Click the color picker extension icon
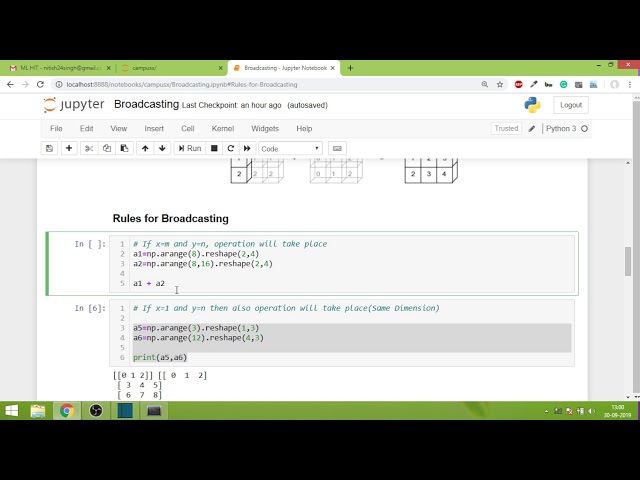Image resolution: width=640 pixels, height=480 pixels. pos(533,84)
